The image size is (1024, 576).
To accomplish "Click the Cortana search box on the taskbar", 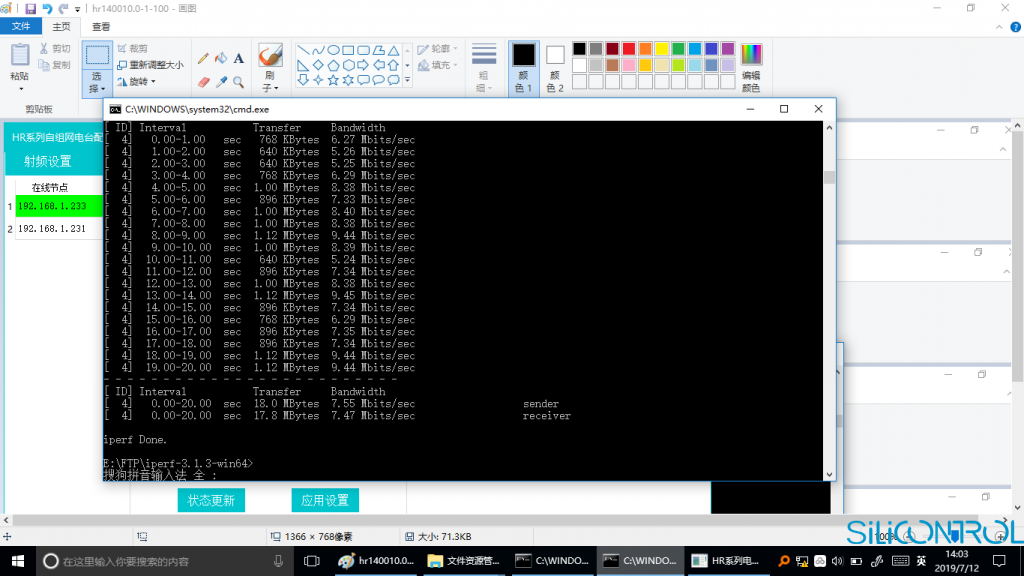I will click(163, 561).
